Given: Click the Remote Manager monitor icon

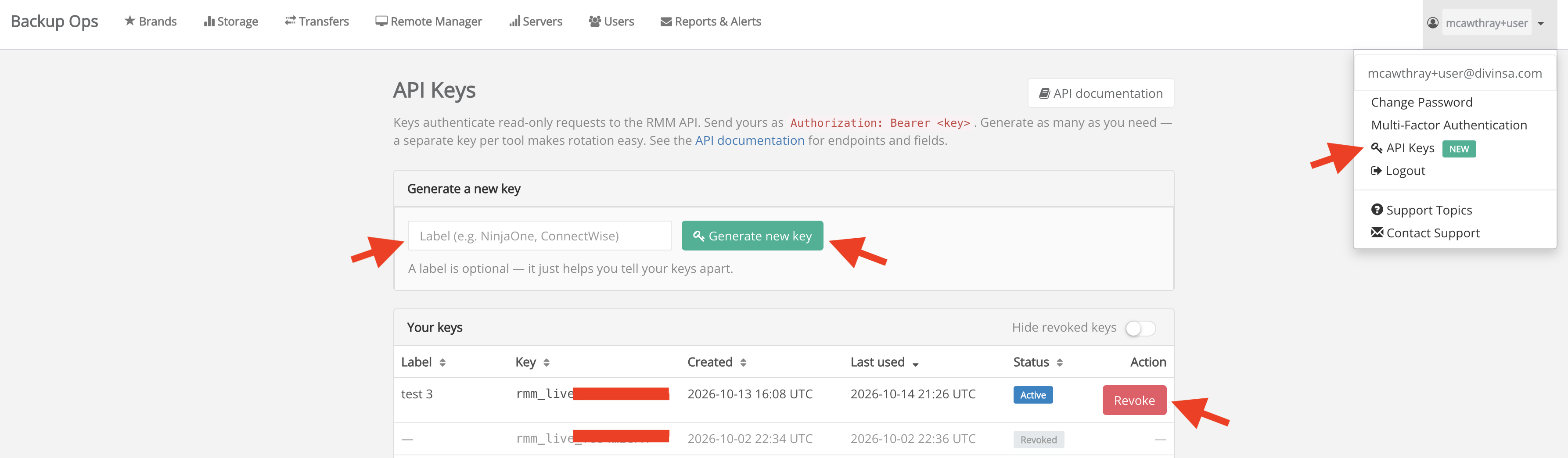Looking at the screenshot, I should (x=381, y=21).
